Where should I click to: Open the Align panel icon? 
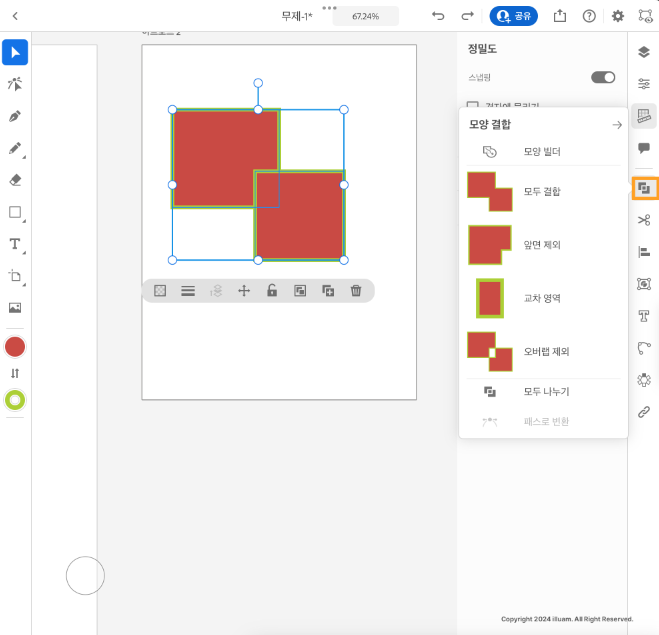click(x=644, y=252)
